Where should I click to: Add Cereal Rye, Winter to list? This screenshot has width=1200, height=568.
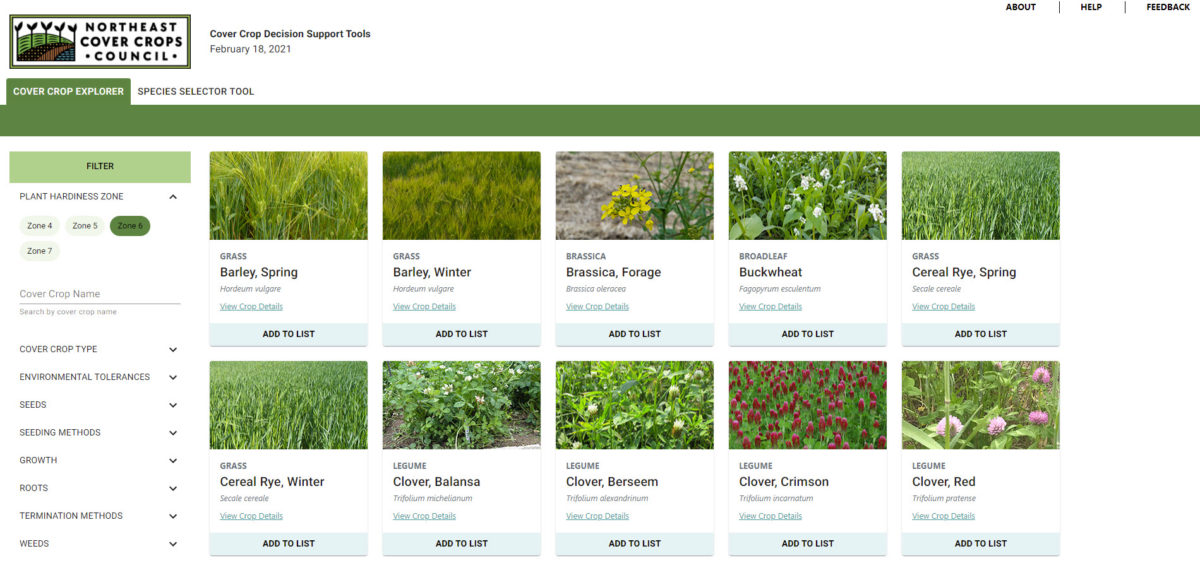(x=289, y=544)
